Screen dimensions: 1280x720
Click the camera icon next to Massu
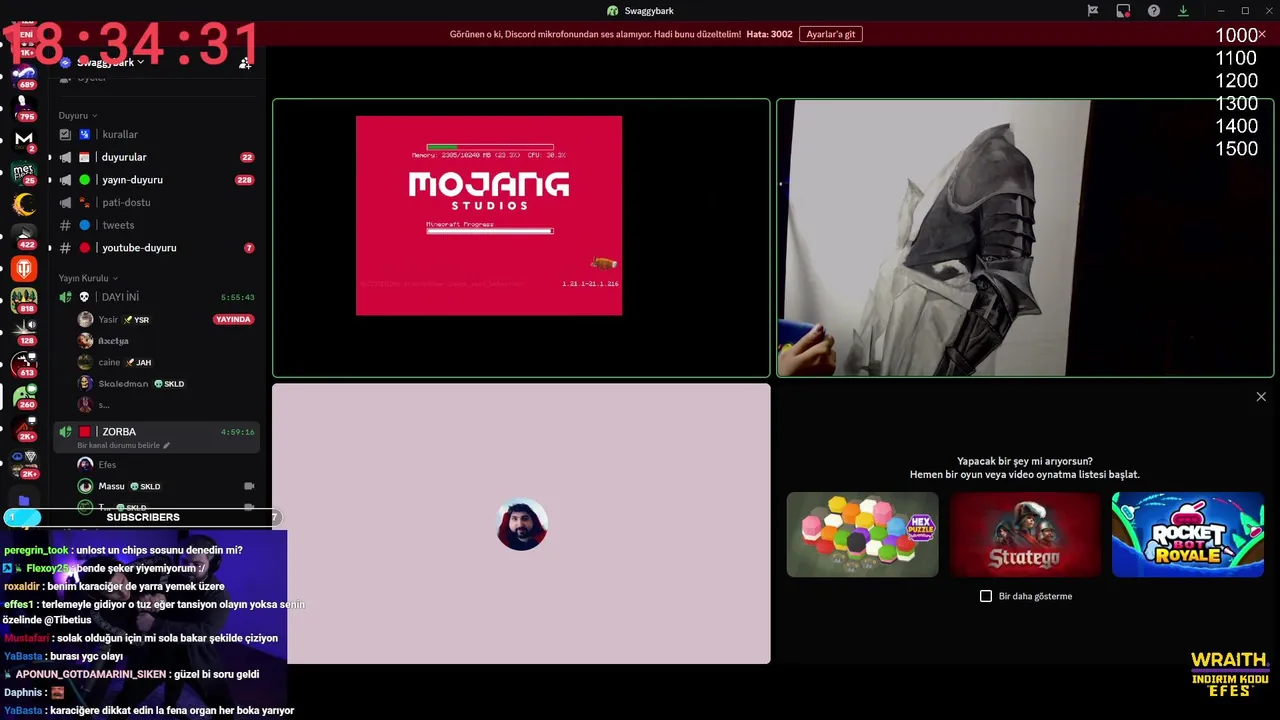[x=249, y=486]
